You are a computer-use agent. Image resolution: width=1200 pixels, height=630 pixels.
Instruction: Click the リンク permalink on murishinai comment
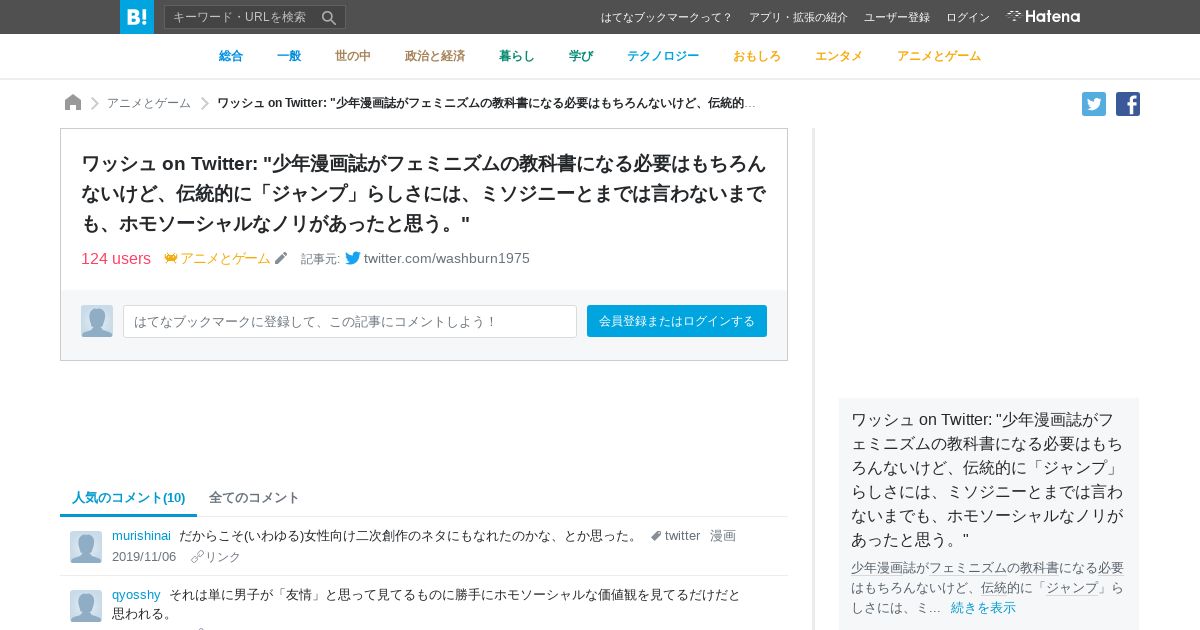(216, 557)
